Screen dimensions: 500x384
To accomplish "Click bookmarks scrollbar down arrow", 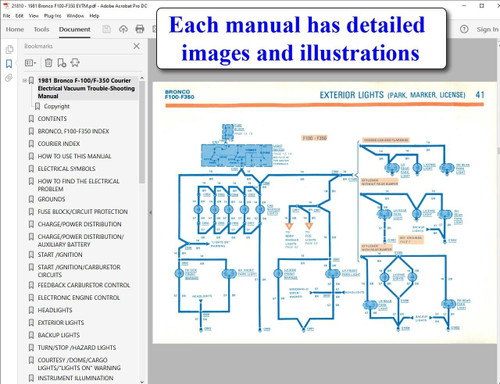I will (142, 381).
